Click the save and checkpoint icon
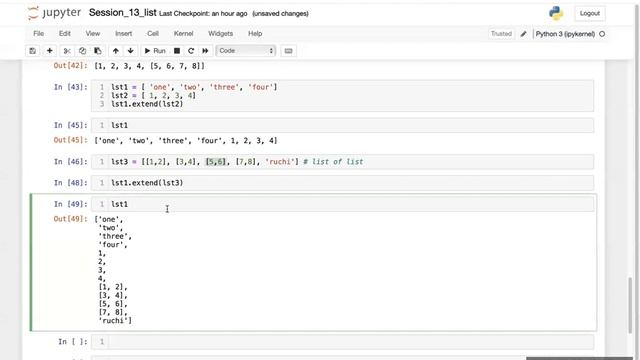Screen dimensions: 640x360 coord(33,51)
